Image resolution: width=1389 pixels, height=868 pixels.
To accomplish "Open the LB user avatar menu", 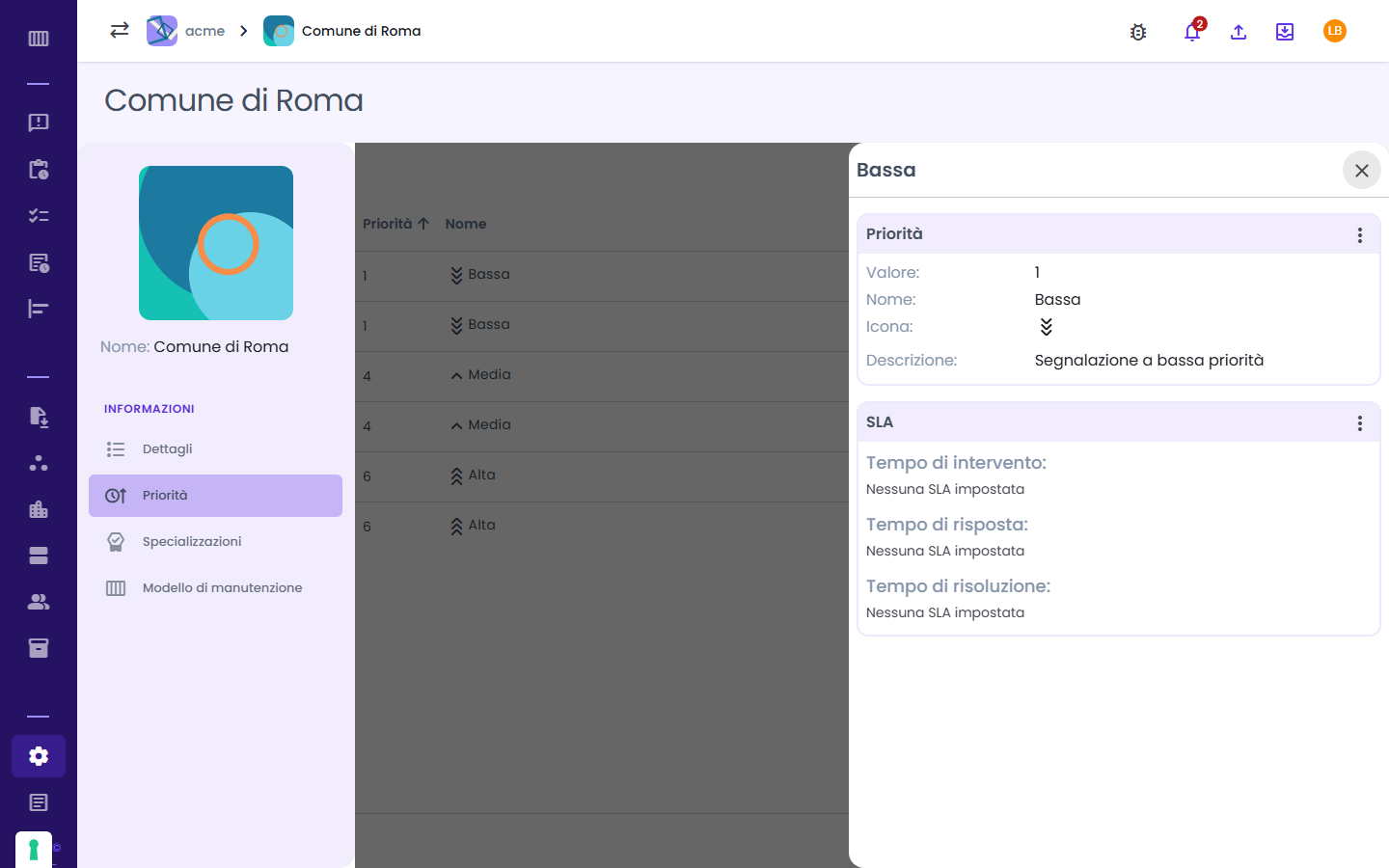I will (1335, 31).
